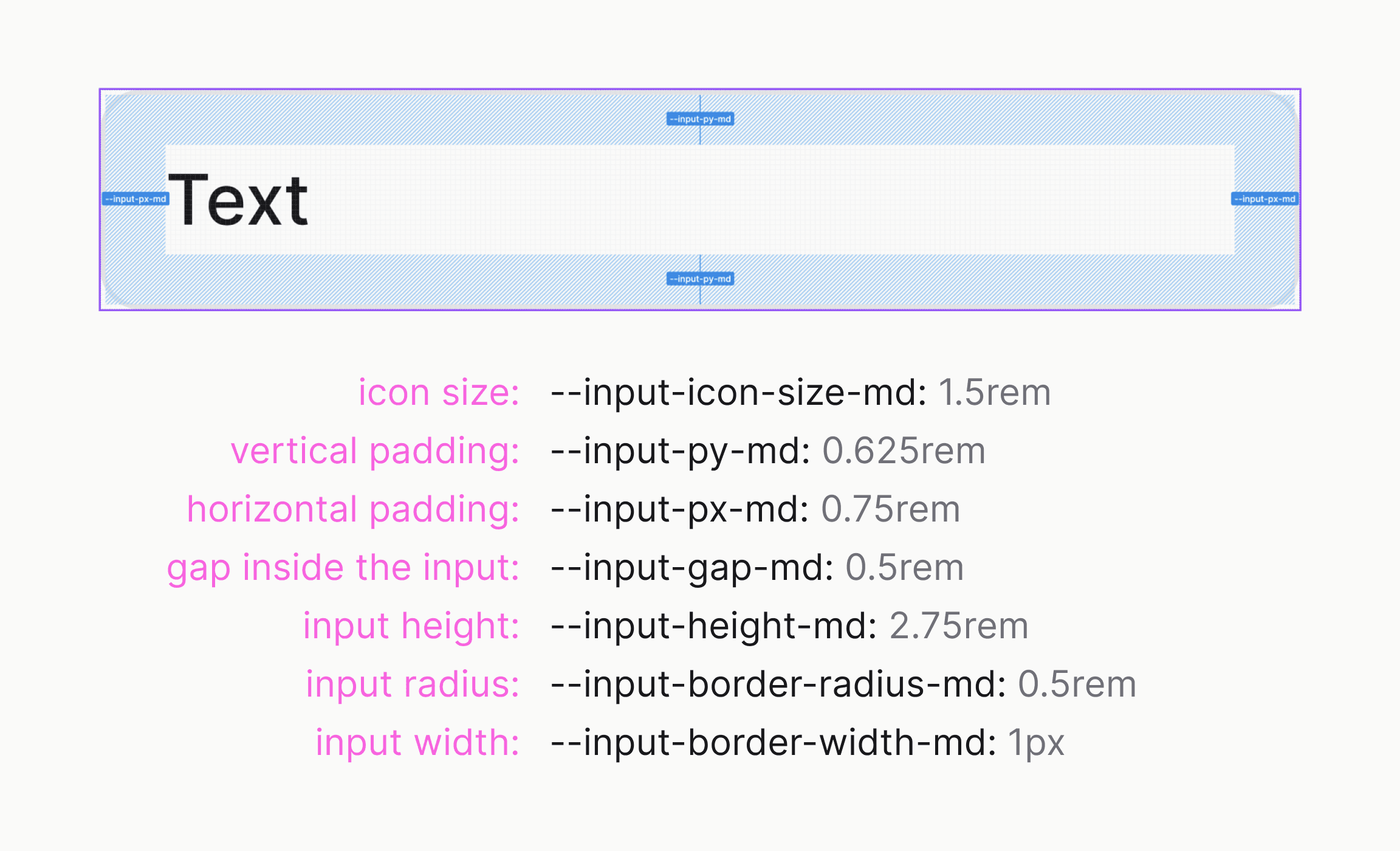
Task: Click the "vertical padding:" label
Action: [375, 450]
